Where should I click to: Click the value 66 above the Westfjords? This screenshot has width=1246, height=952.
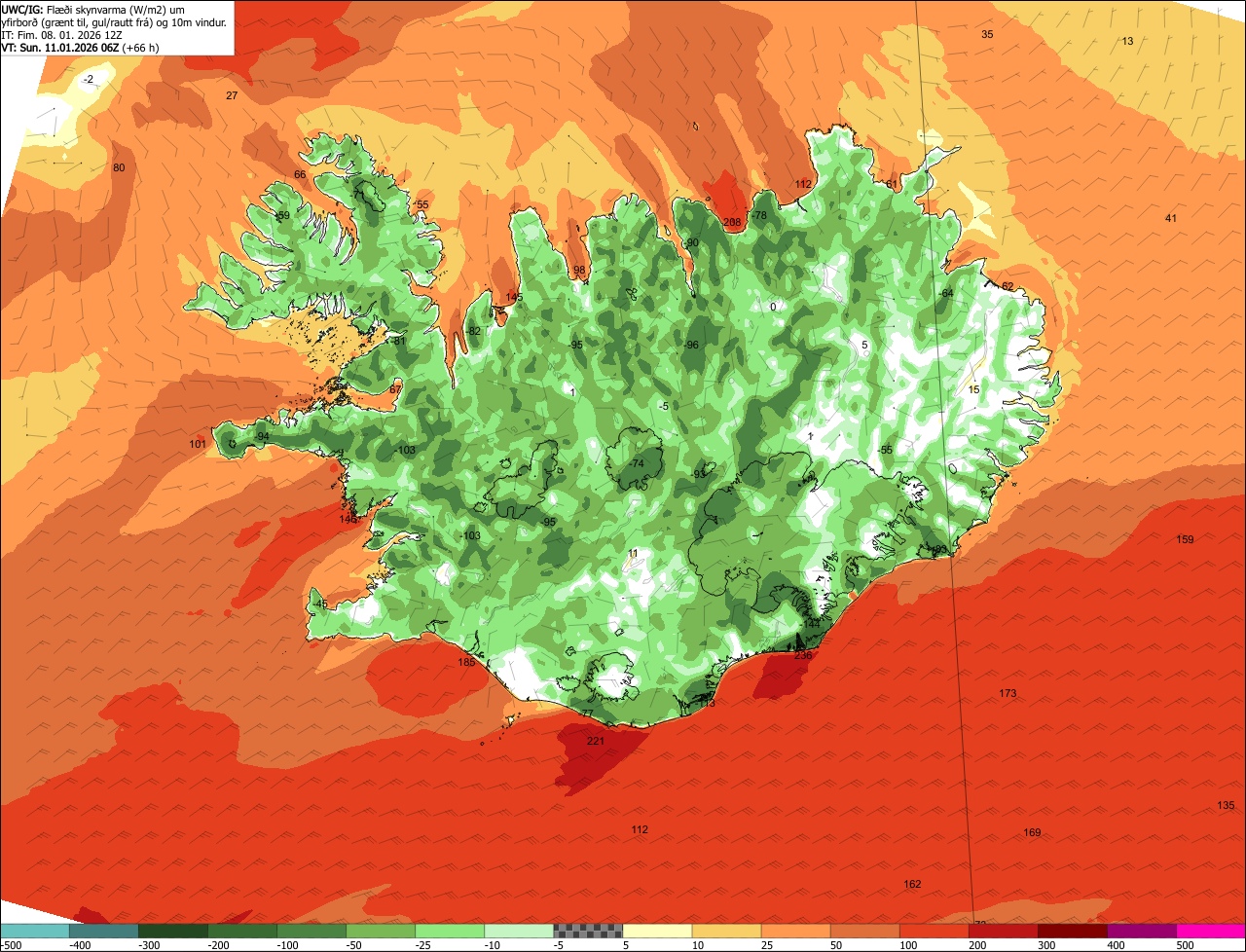pos(300,174)
